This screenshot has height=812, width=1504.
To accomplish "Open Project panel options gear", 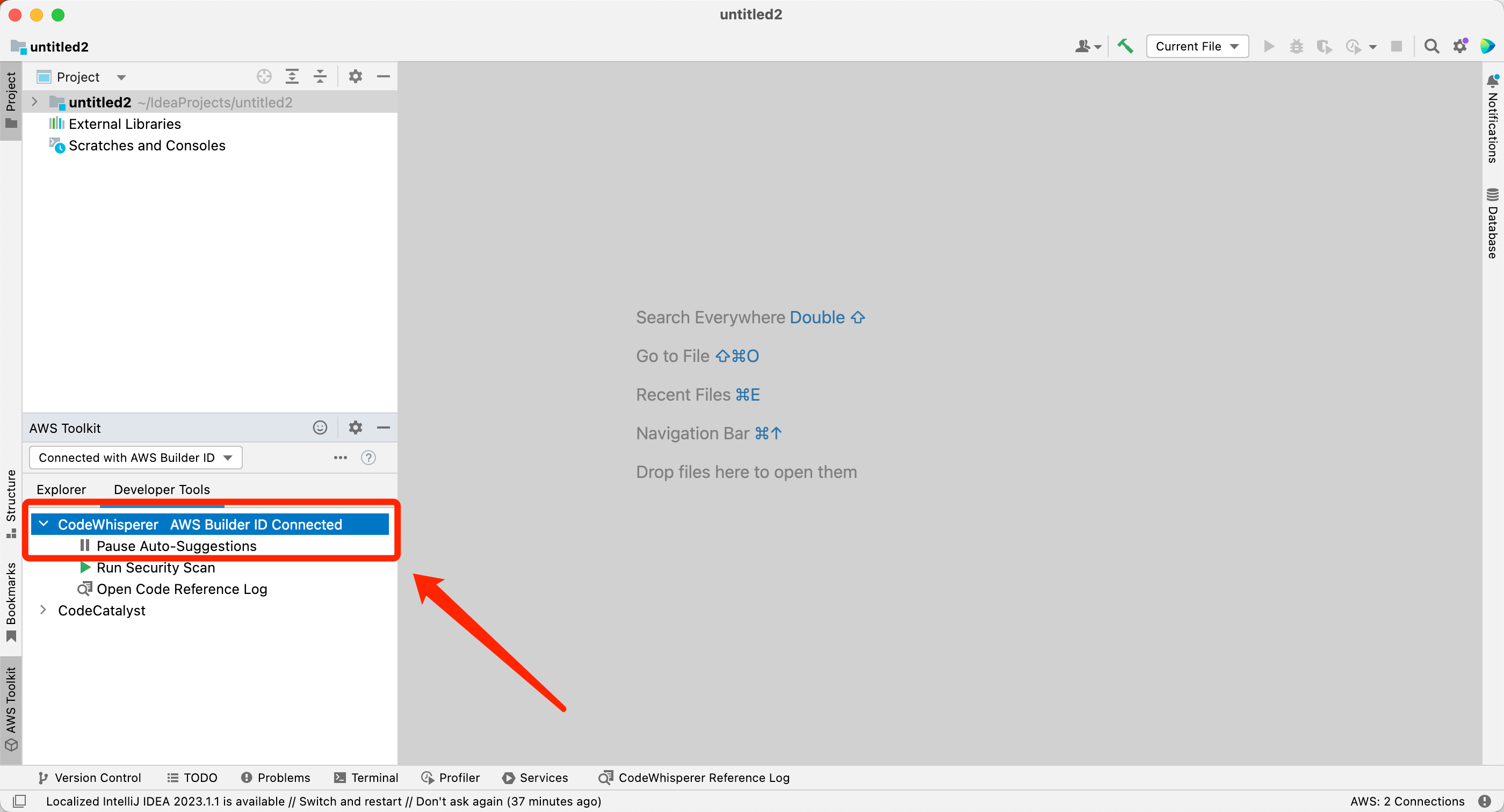I will (355, 76).
